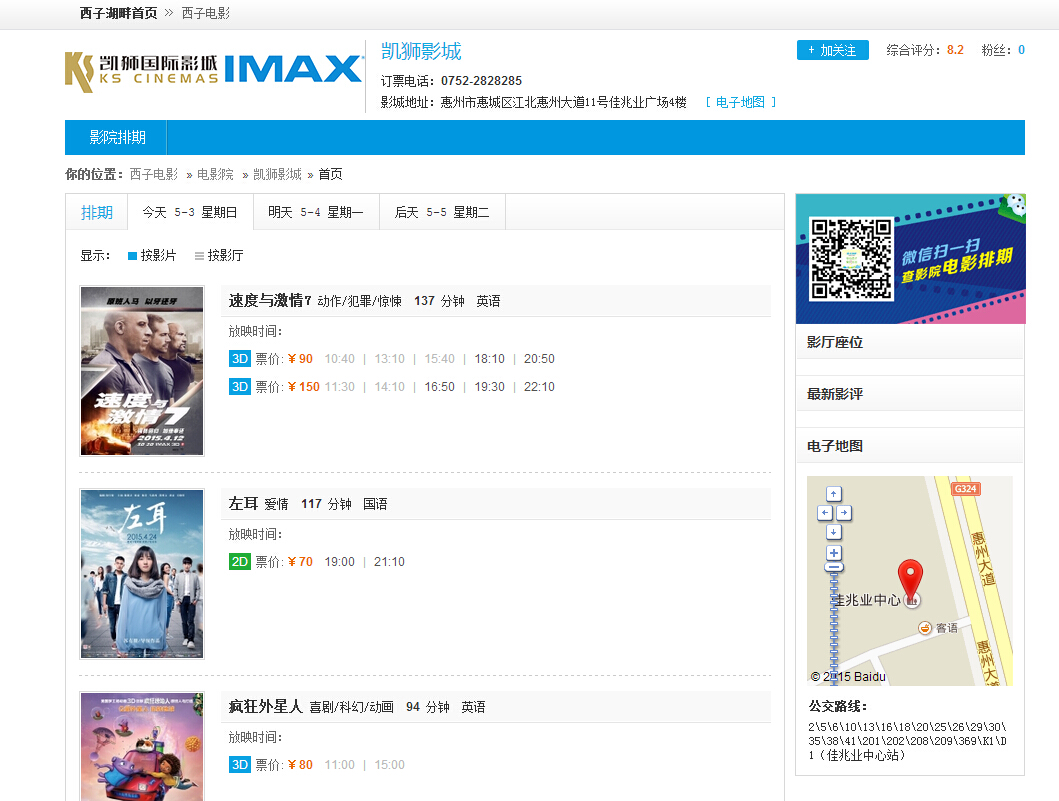
Task: Pan the map left using the left arrow
Action: click(824, 512)
